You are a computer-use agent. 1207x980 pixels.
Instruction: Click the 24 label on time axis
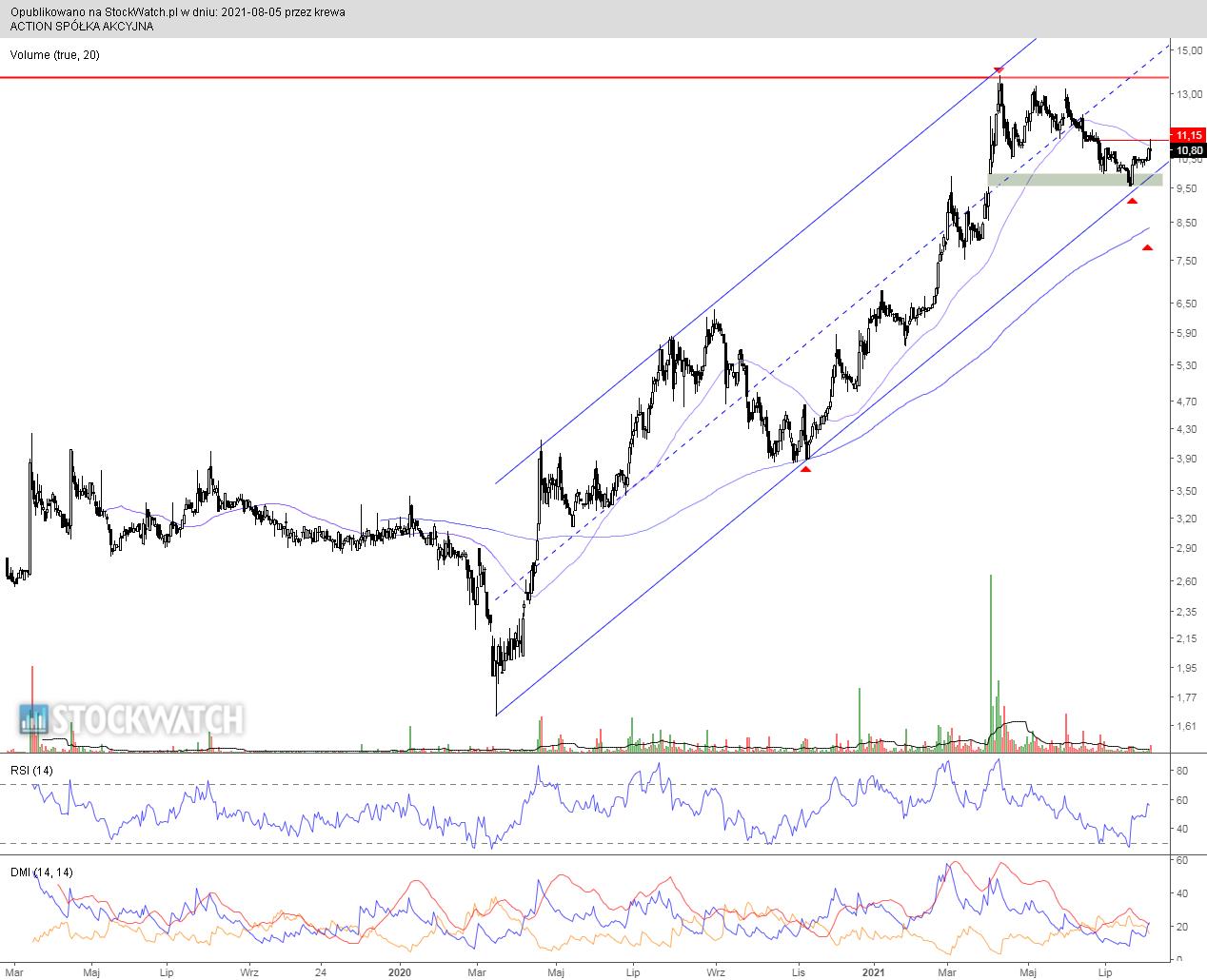pos(321,973)
